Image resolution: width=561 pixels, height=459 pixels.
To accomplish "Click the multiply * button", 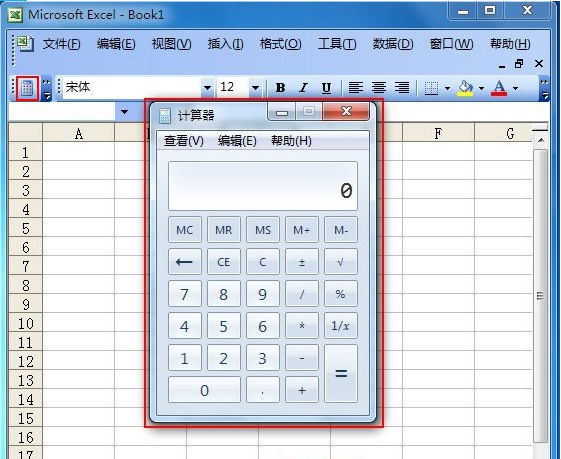I will [302, 326].
